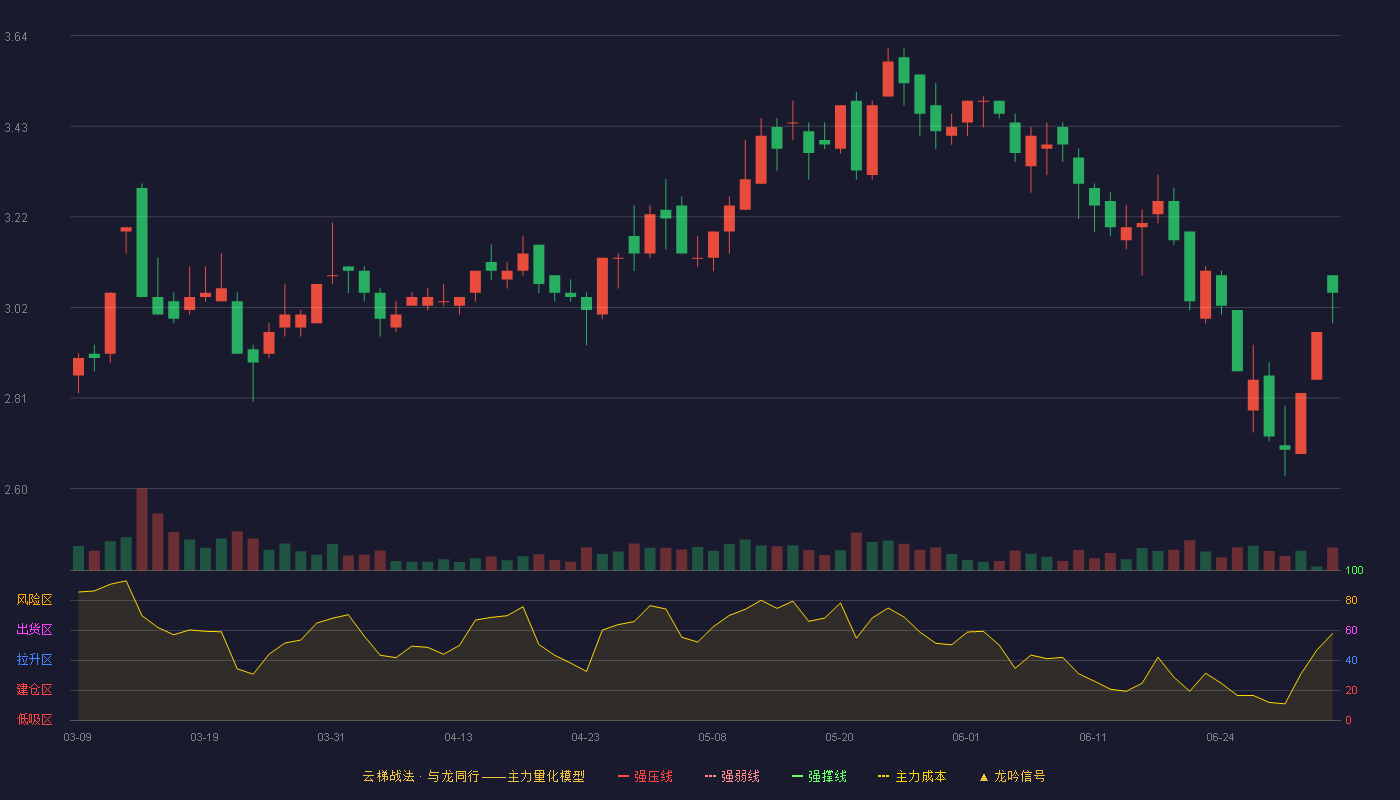Toggle the 强压线 legend series
Image resolution: width=1400 pixels, height=800 pixels.
tap(645, 776)
